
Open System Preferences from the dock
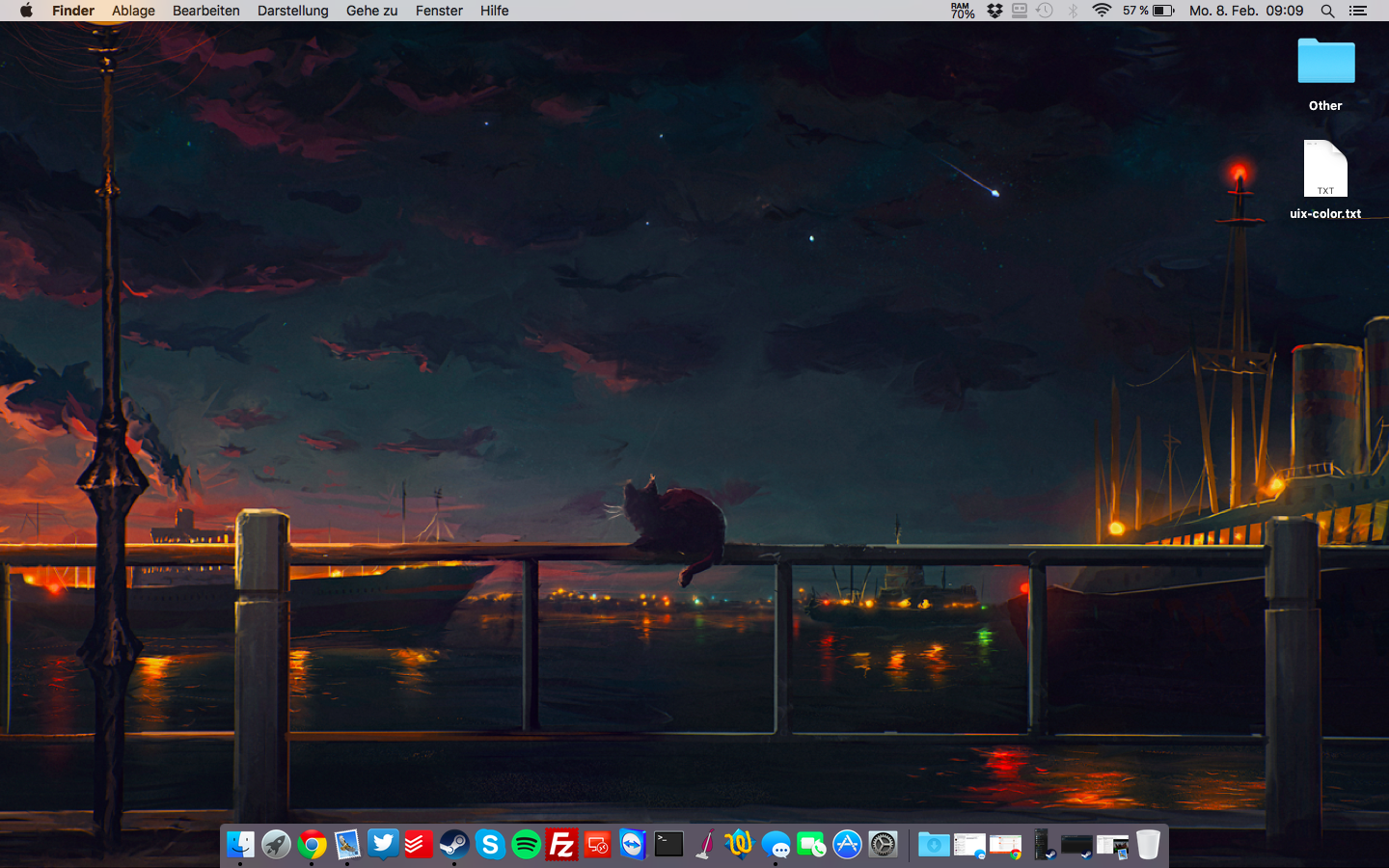883,845
